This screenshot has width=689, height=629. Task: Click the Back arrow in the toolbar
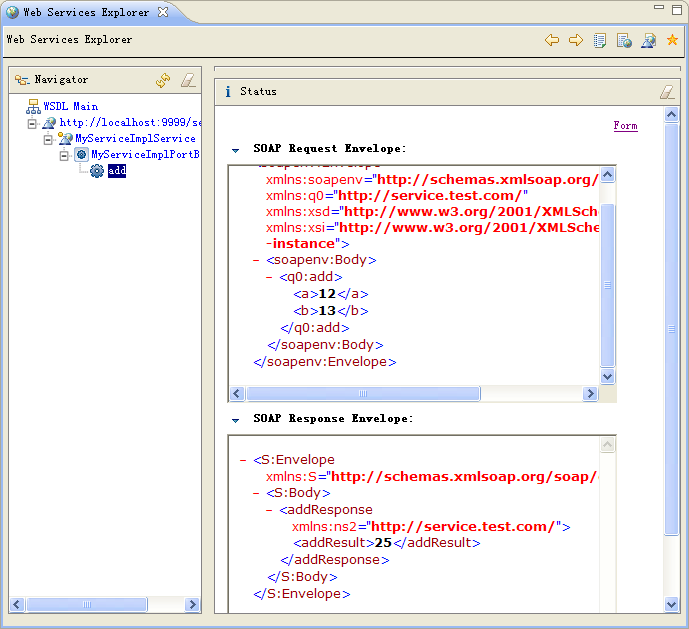click(552, 40)
